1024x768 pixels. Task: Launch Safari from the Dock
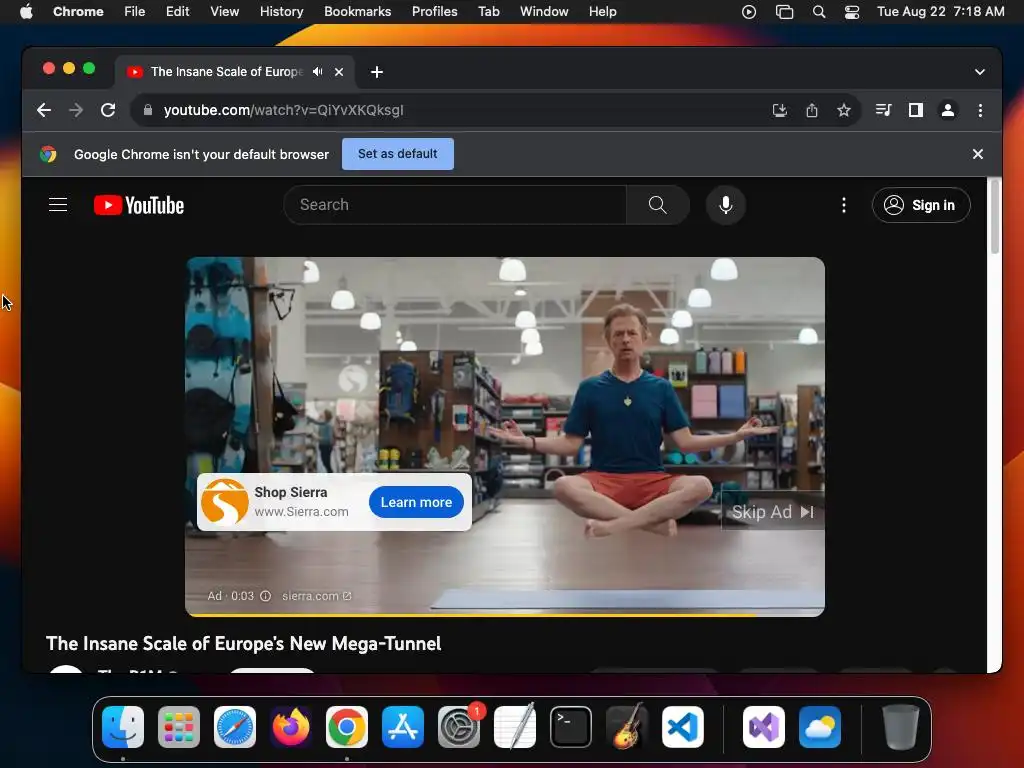[x=235, y=727]
